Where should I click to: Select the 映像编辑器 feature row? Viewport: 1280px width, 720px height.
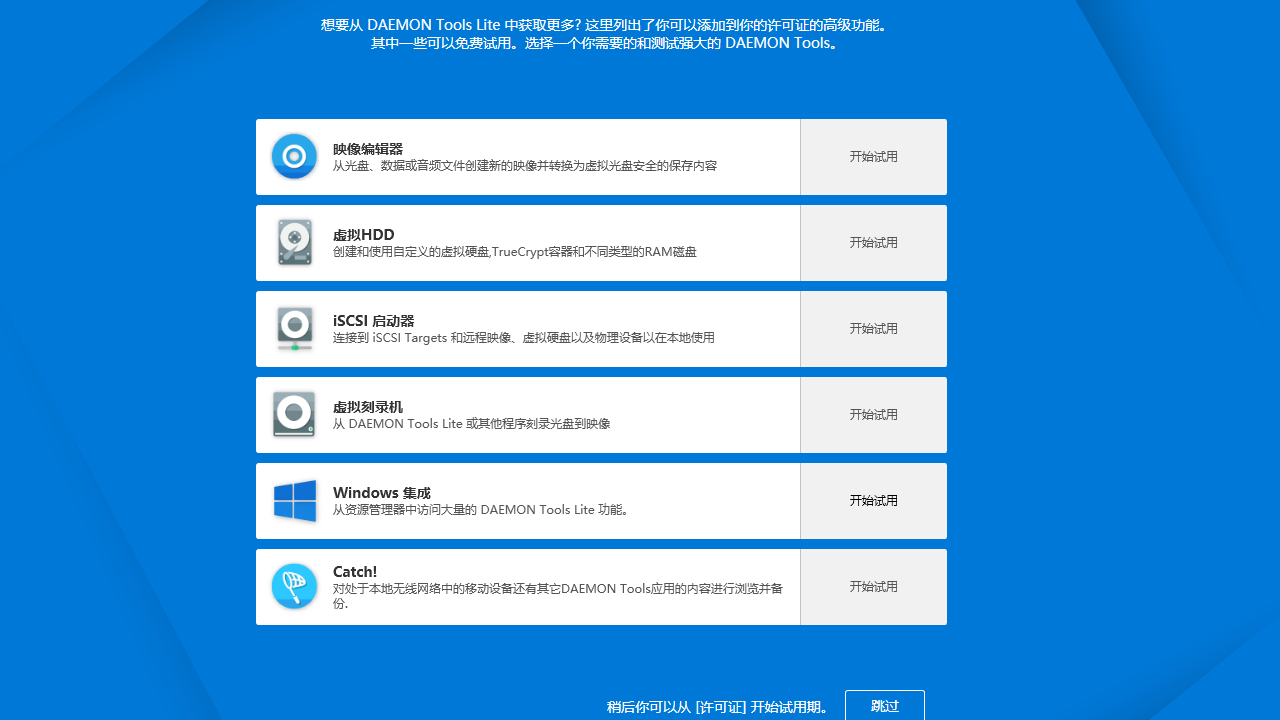point(528,156)
